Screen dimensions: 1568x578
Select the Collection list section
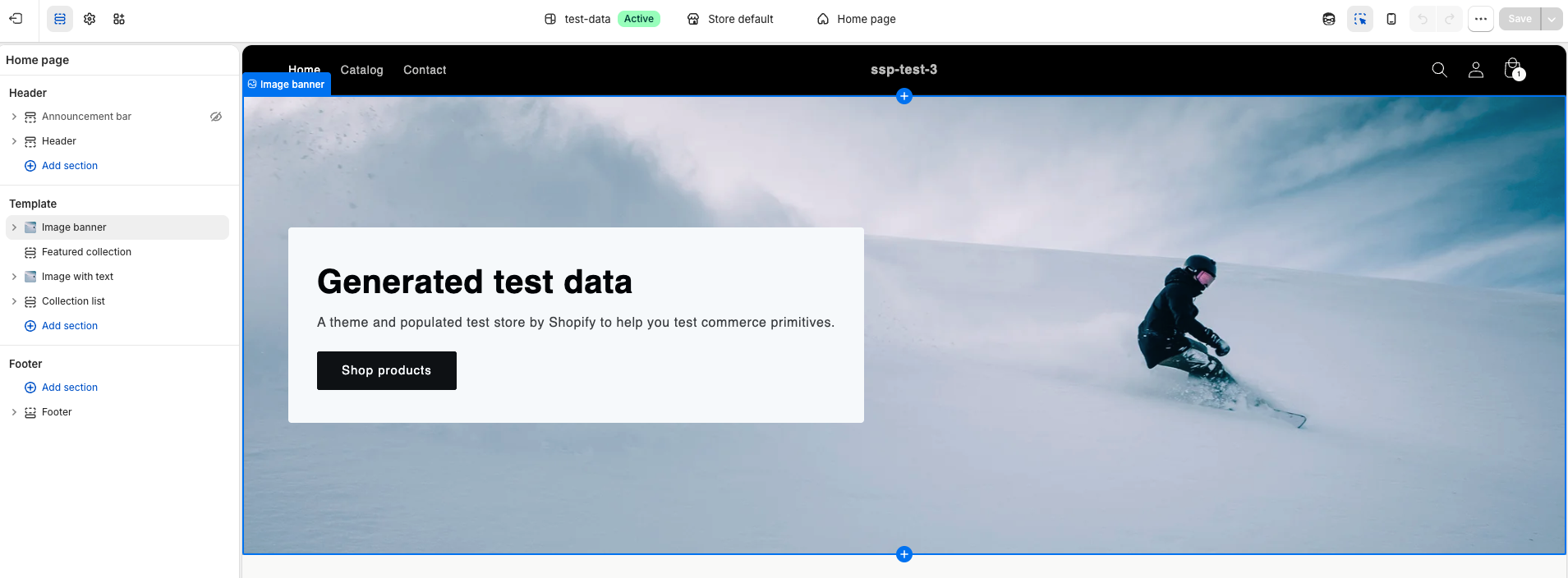pyautogui.click(x=117, y=301)
